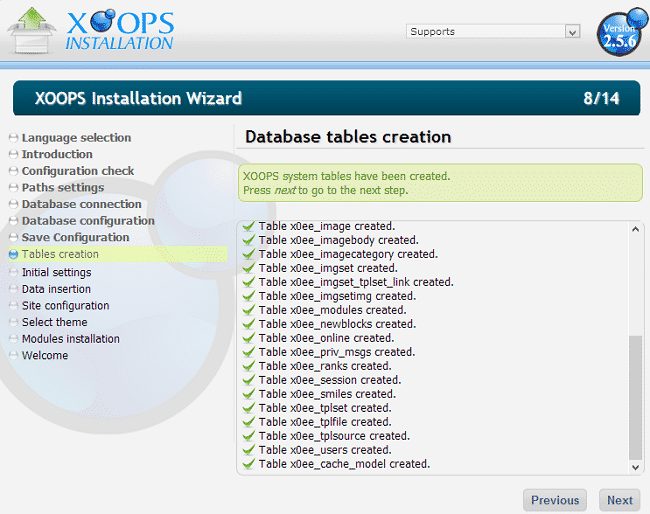This screenshot has height=514, width=650.
Task: Click checkmark icon next to x0ee_session
Action: [x=248, y=380]
